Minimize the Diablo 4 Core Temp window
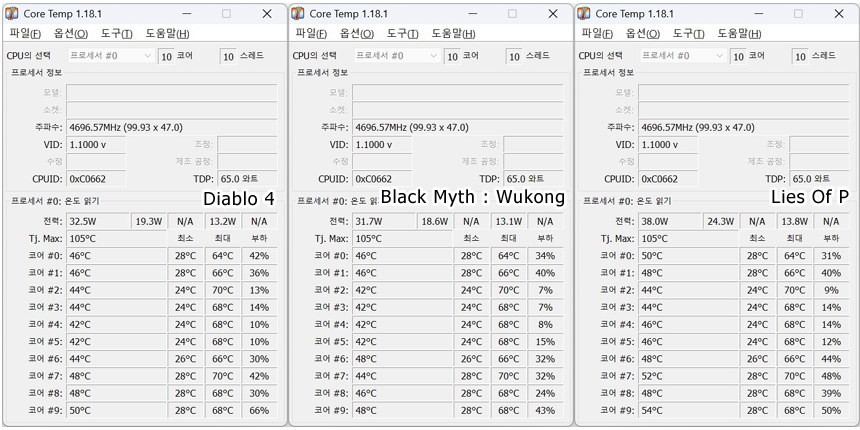The height and width of the screenshot is (430, 860). [x=185, y=14]
